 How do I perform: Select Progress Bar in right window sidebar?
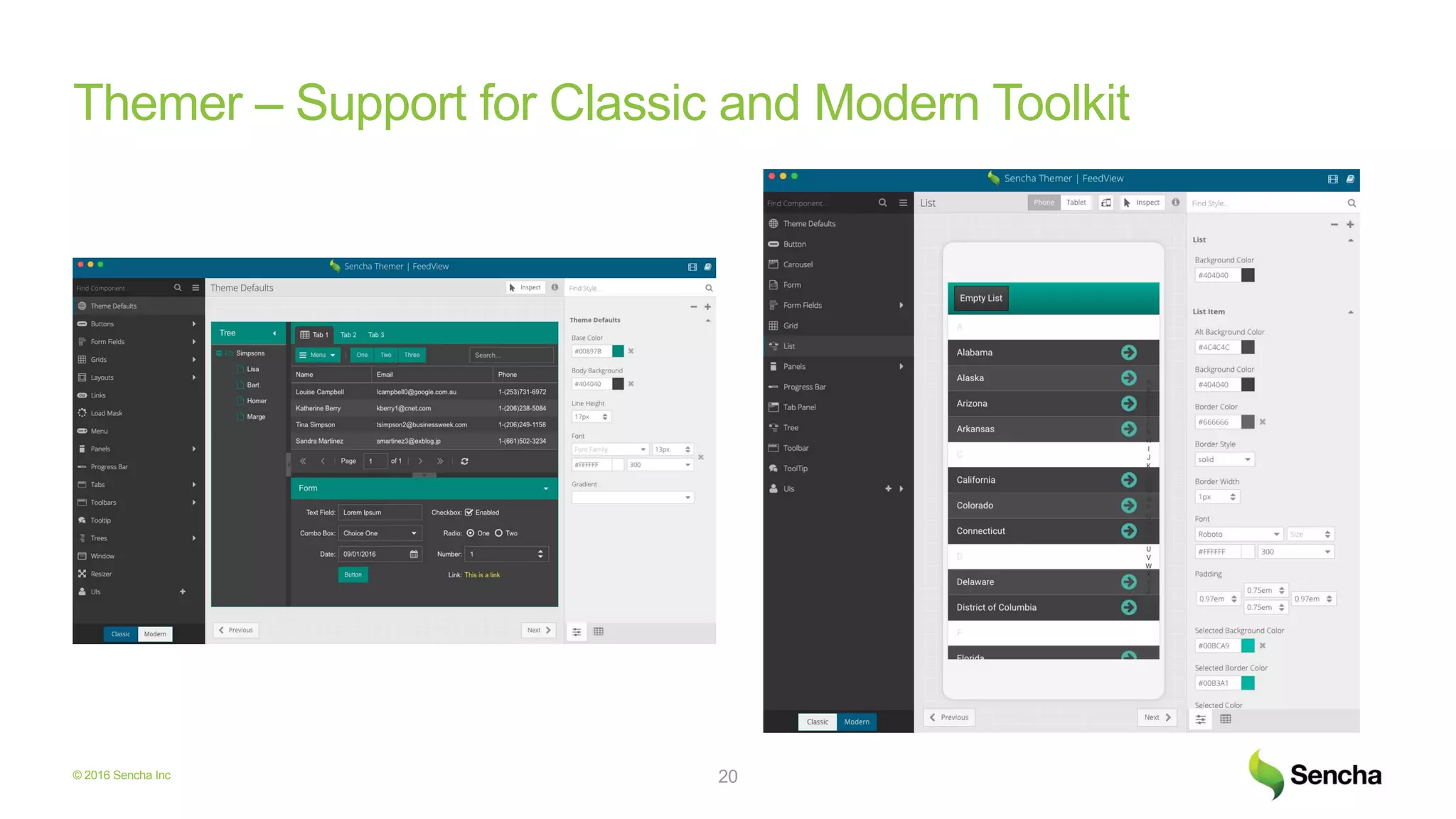pyautogui.click(x=838, y=387)
